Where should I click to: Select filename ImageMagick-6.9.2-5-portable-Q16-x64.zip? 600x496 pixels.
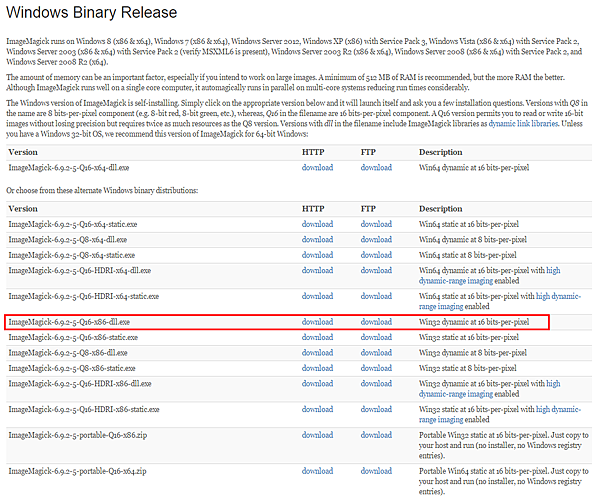[x=77, y=471]
